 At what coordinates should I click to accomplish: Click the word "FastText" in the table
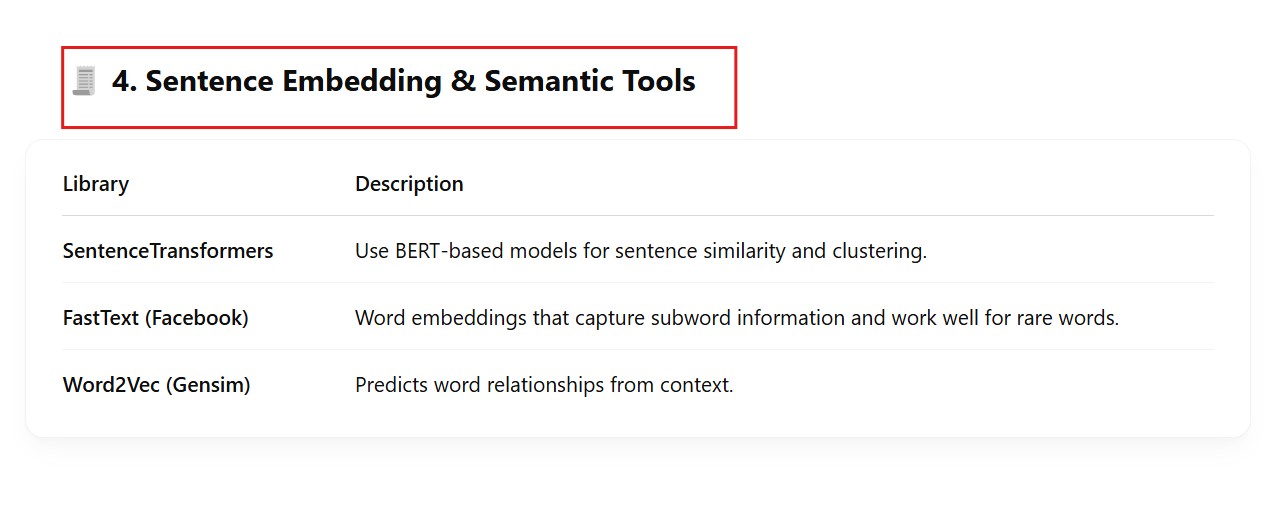coord(101,318)
